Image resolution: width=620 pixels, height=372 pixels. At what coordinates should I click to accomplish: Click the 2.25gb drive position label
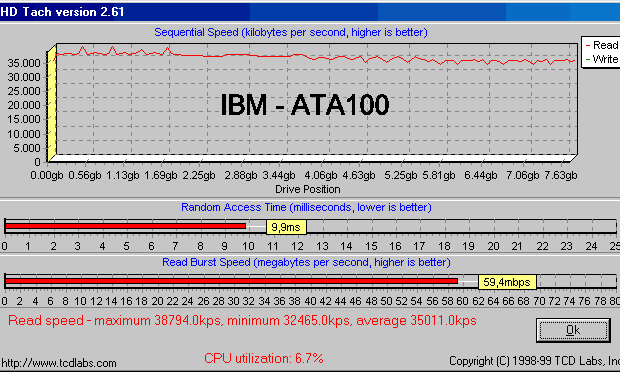point(199,175)
